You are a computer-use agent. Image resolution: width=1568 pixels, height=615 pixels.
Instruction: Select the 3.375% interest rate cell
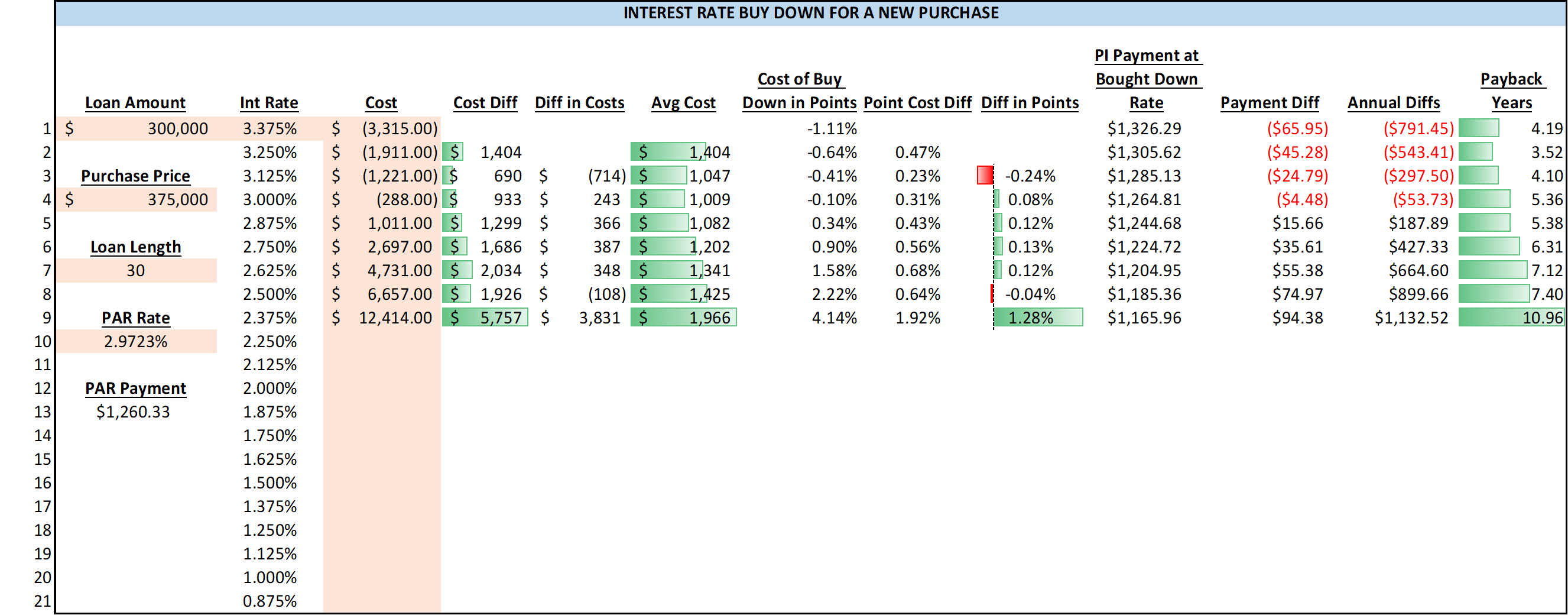(x=269, y=128)
